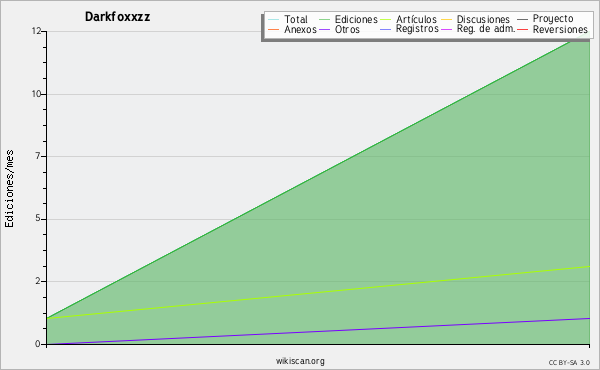Click the purple Otros color line swatch
The image size is (600, 370).
[324, 29]
